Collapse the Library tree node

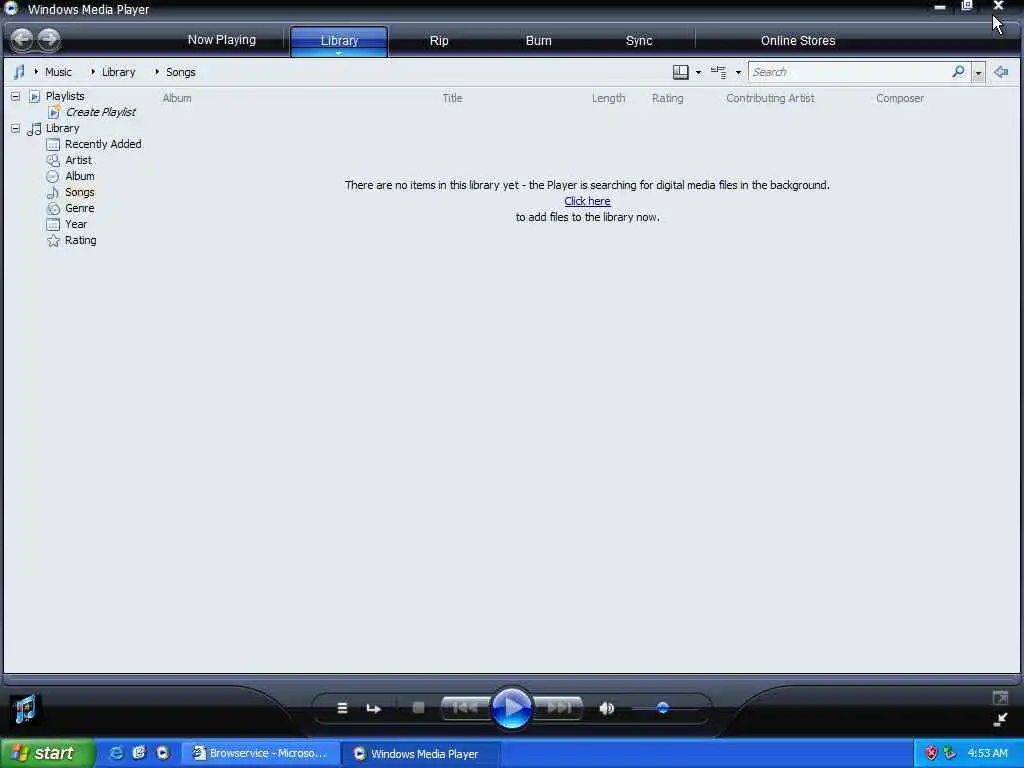[x=15, y=129]
